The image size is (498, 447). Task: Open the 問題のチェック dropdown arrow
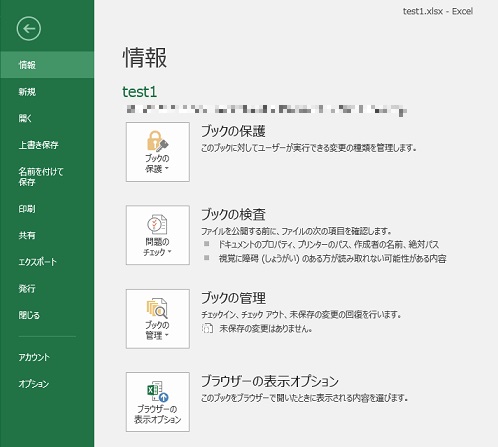point(169,252)
